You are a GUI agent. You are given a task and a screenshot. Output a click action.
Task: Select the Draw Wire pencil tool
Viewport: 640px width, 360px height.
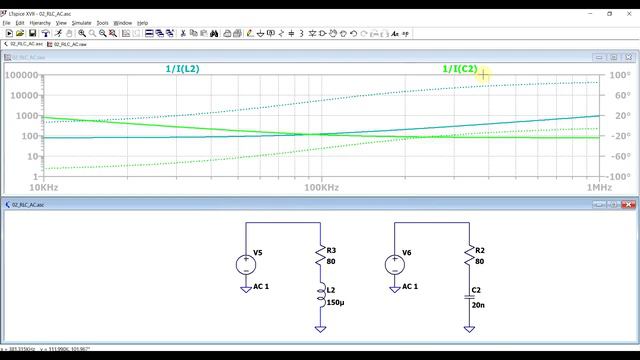point(250,33)
